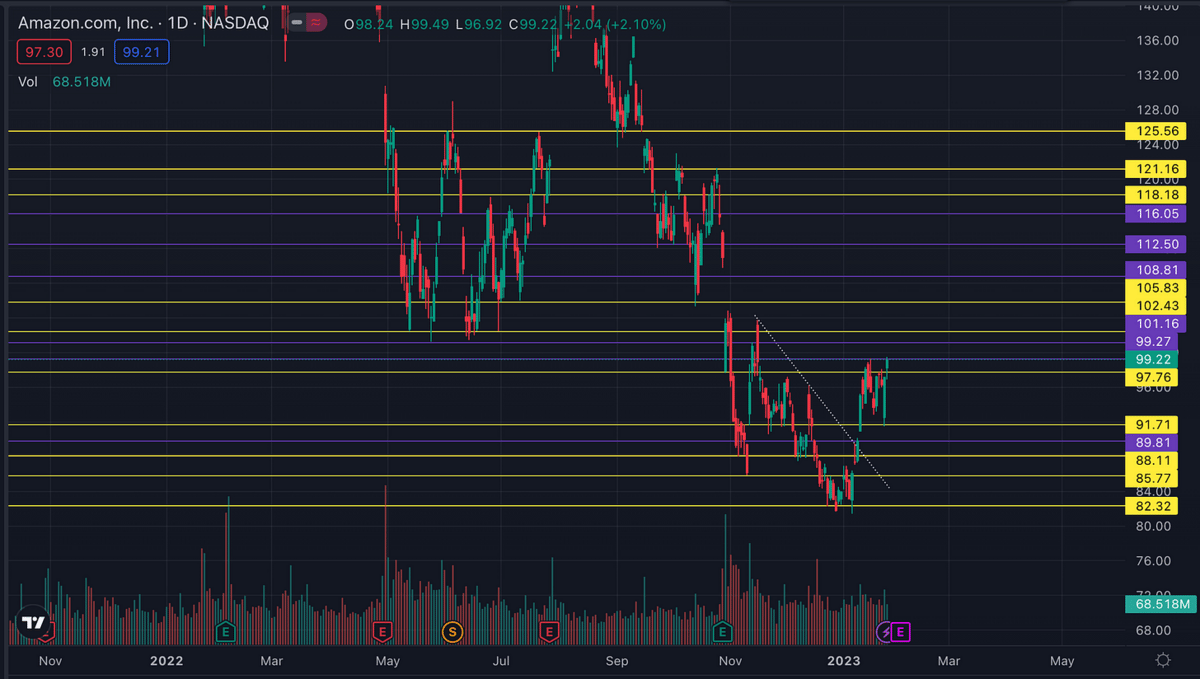Select the 108.81 price level label
This screenshot has height=679, width=1200.
(x=1155, y=270)
